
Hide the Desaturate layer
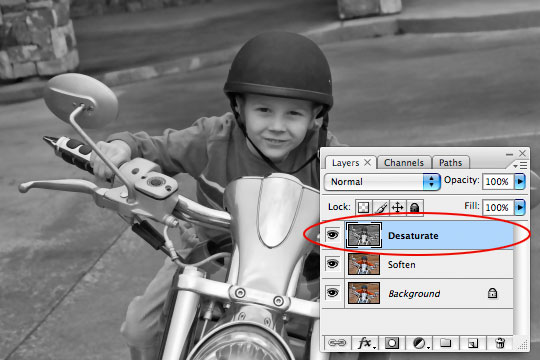tap(332, 235)
